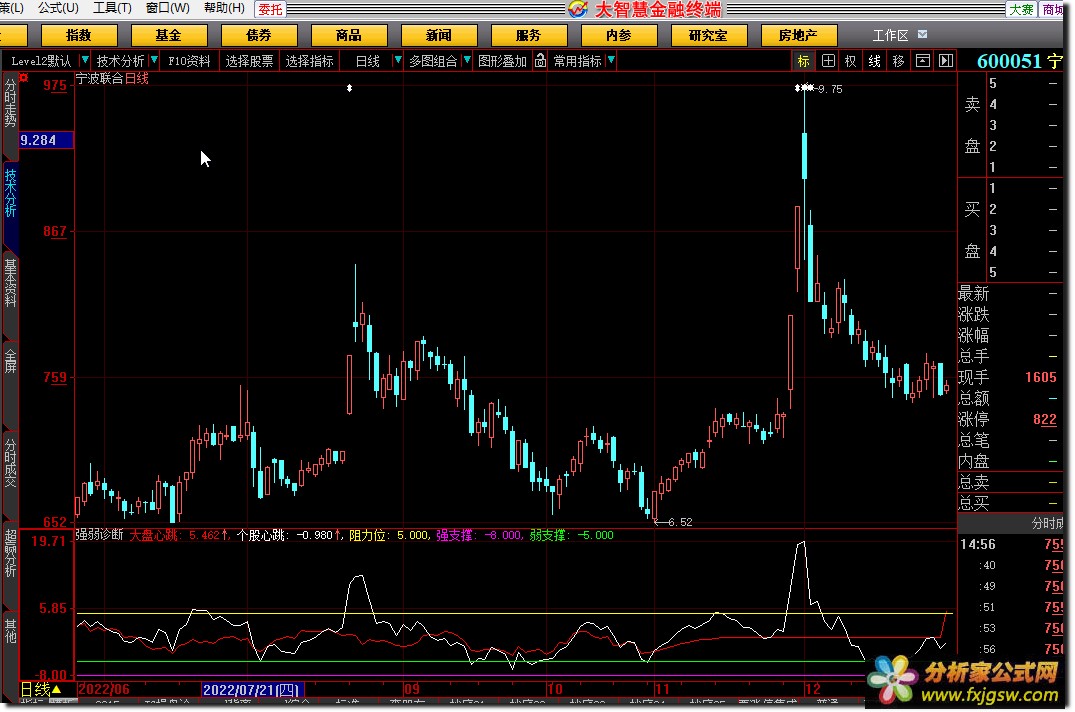1075x712 pixels.
Task: Expand the 常用指标 dropdown arrow
Action: click(611, 60)
